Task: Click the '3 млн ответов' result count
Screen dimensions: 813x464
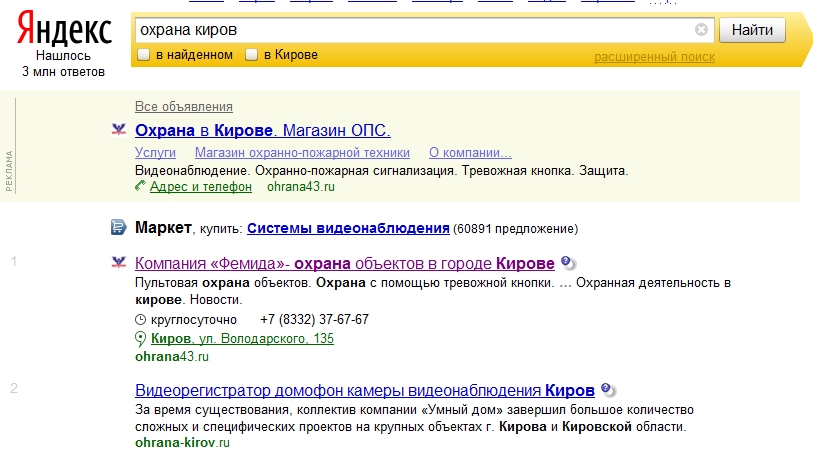Action: coord(63,72)
